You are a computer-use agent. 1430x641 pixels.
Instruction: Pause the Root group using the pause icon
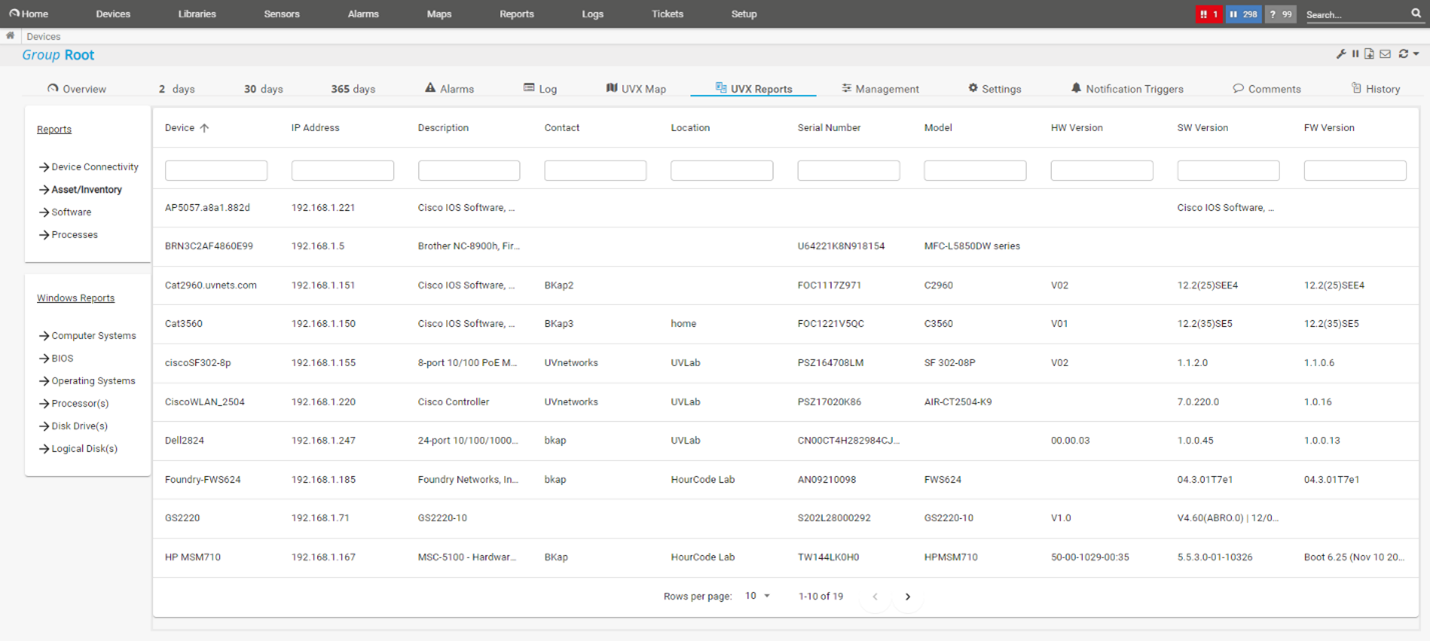[x=1355, y=53]
